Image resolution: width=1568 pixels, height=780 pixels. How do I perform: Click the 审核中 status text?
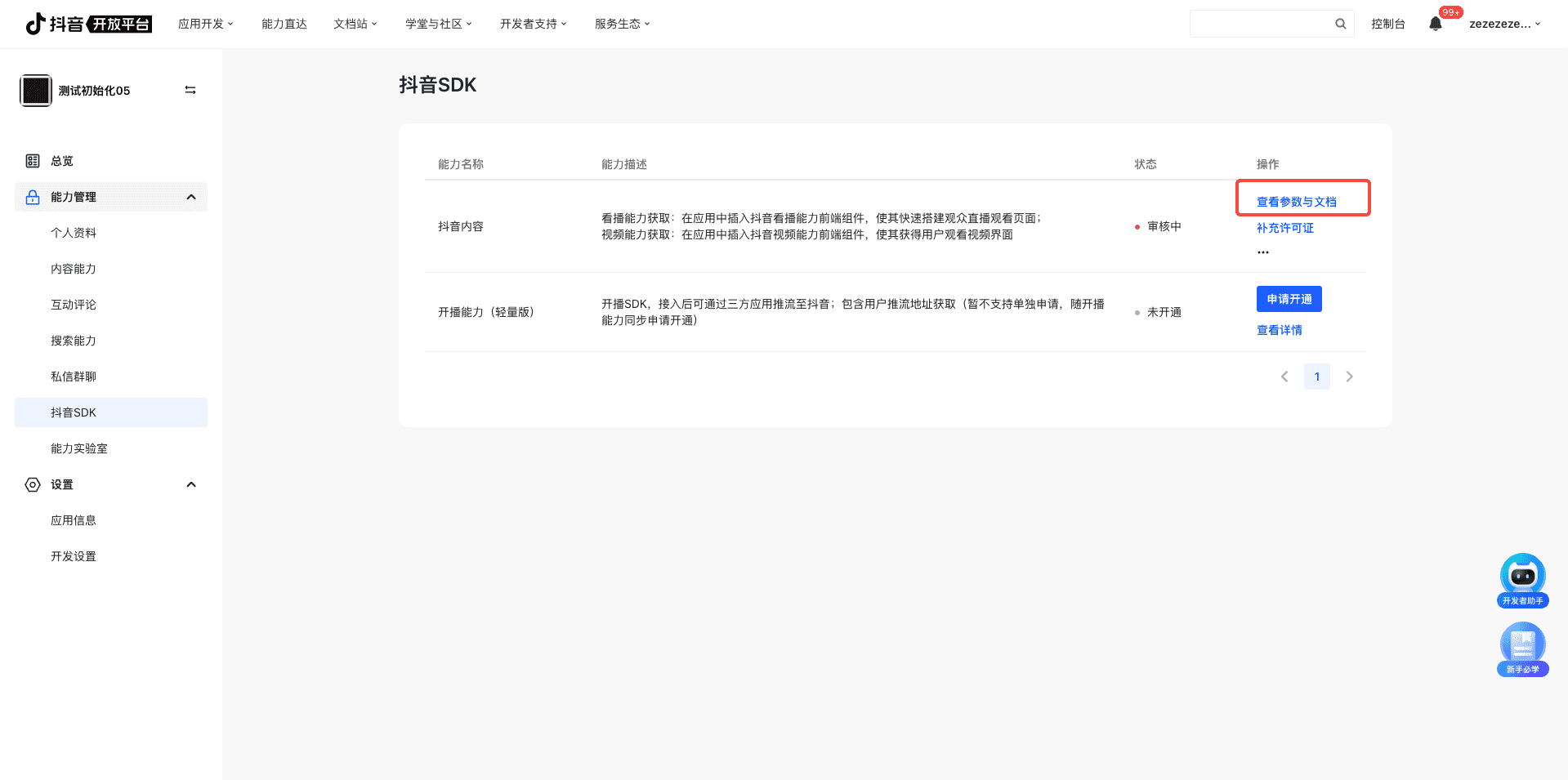(x=1164, y=226)
